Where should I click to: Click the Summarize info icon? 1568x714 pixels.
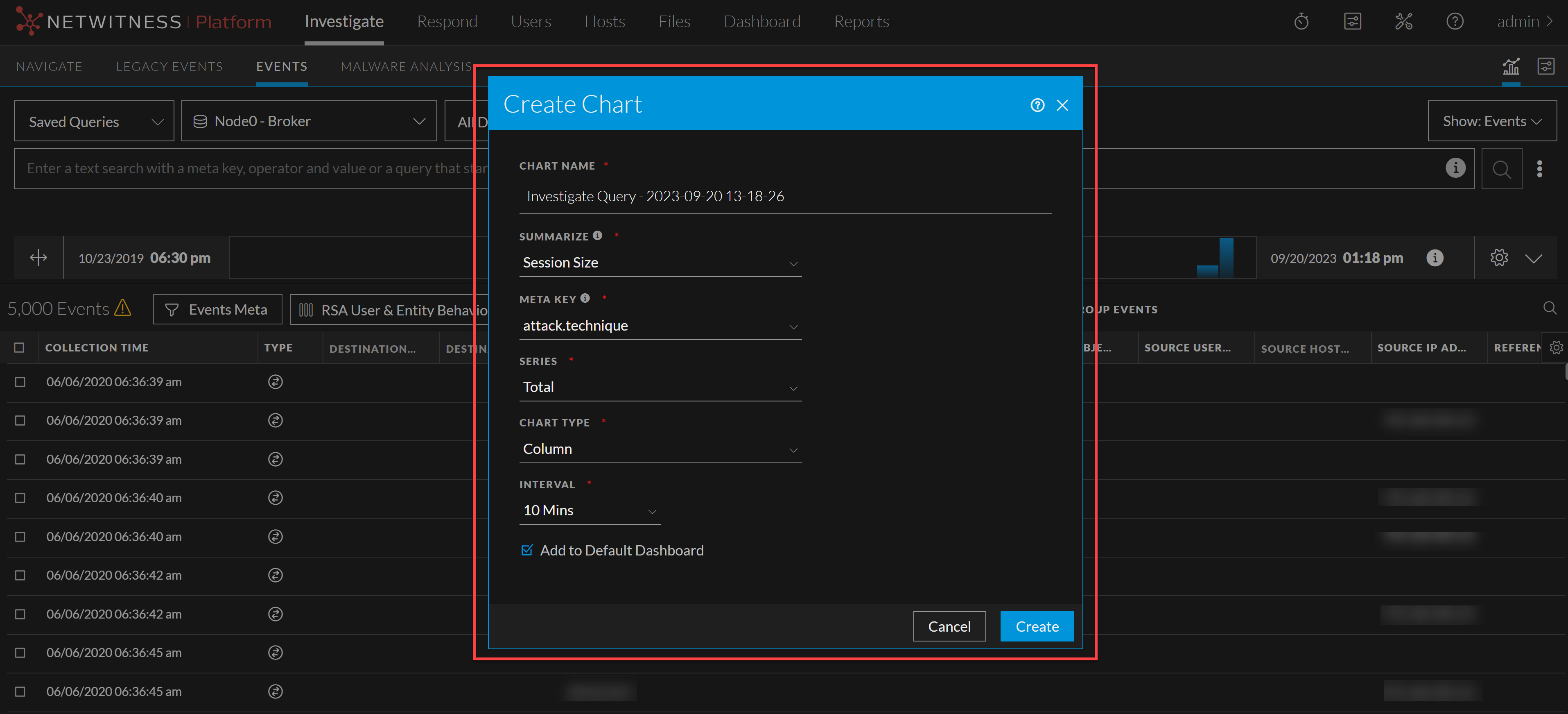coord(597,236)
